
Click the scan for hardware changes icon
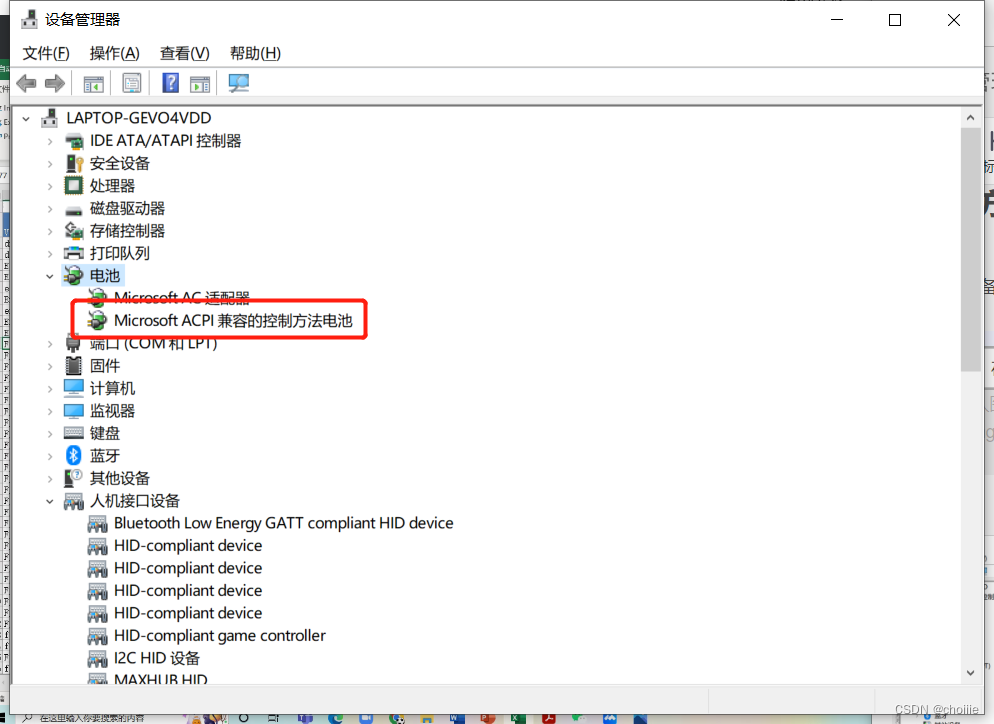238,83
